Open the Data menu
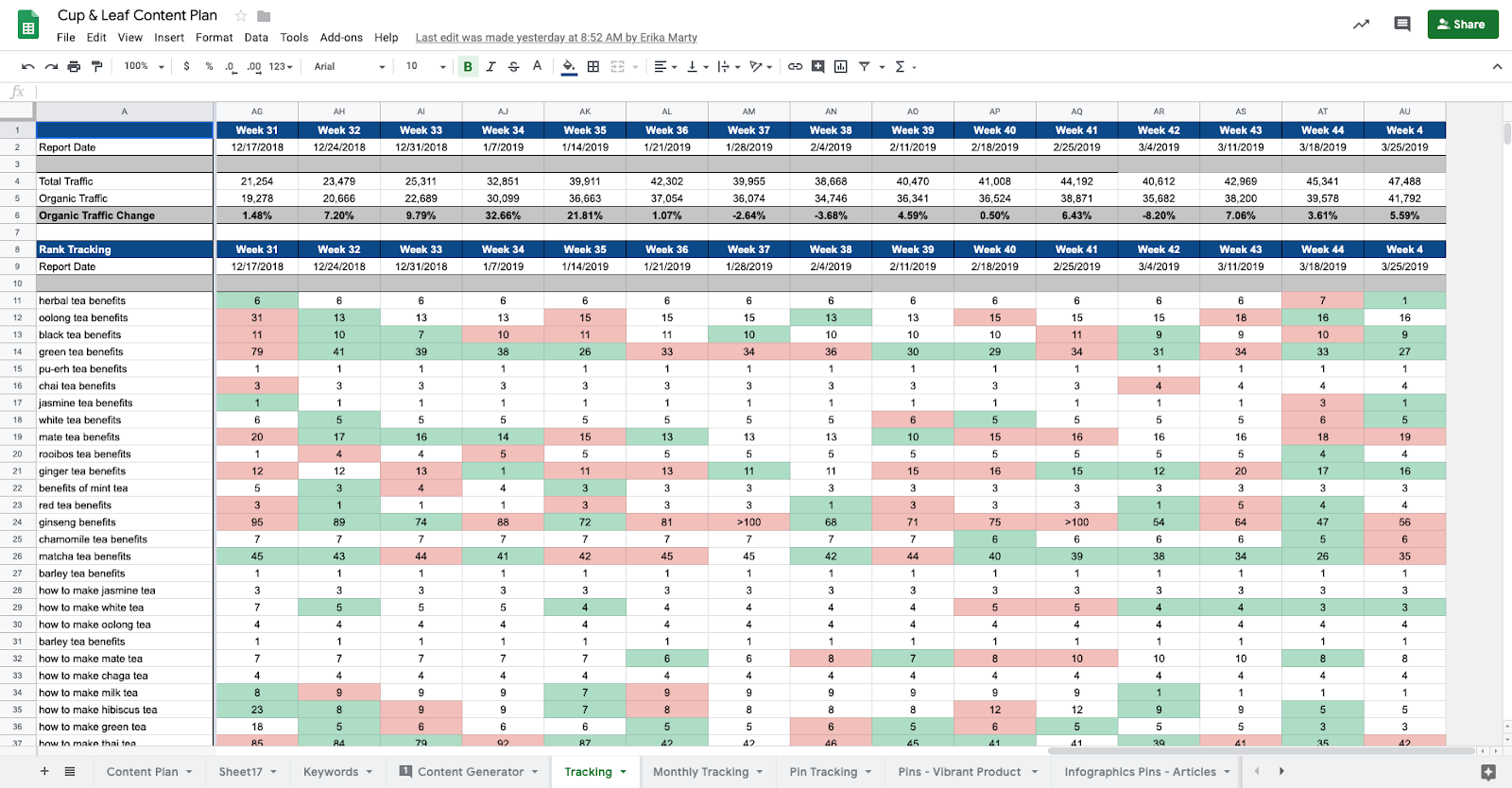The height and width of the screenshot is (788, 1512). 256,38
